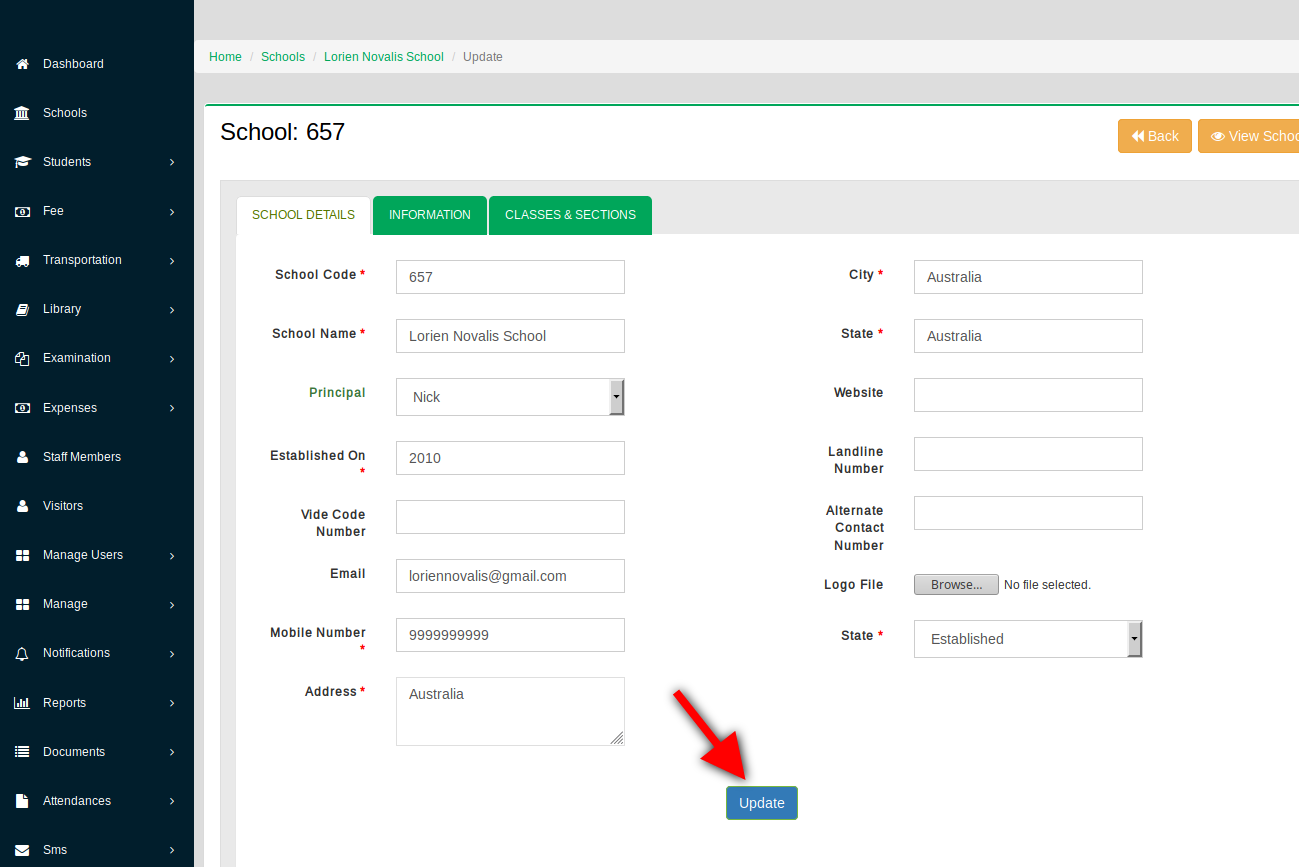Click the Vide Code Number input field
This screenshot has height=867, width=1299.
[510, 517]
